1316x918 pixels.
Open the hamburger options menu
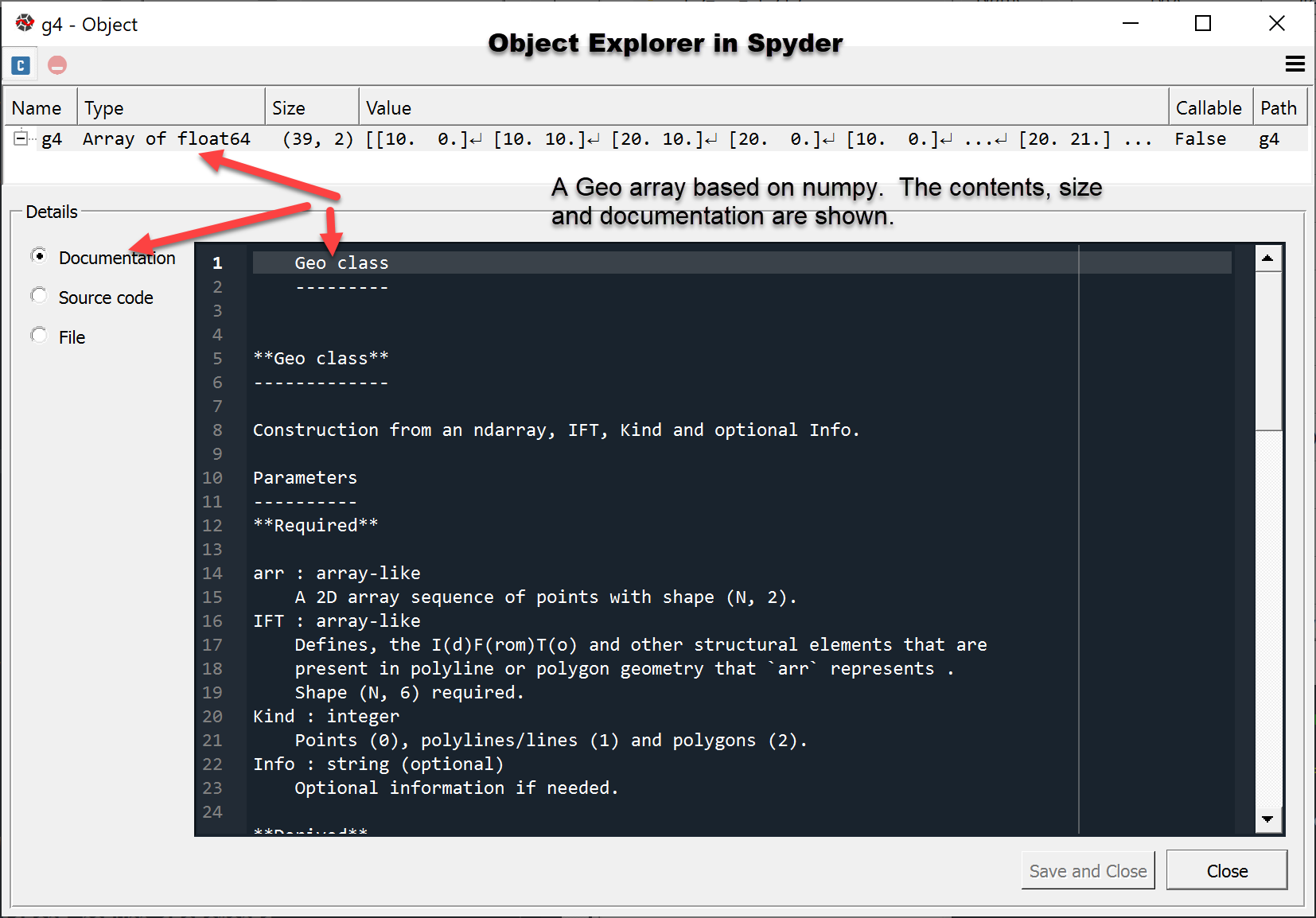(x=1295, y=64)
